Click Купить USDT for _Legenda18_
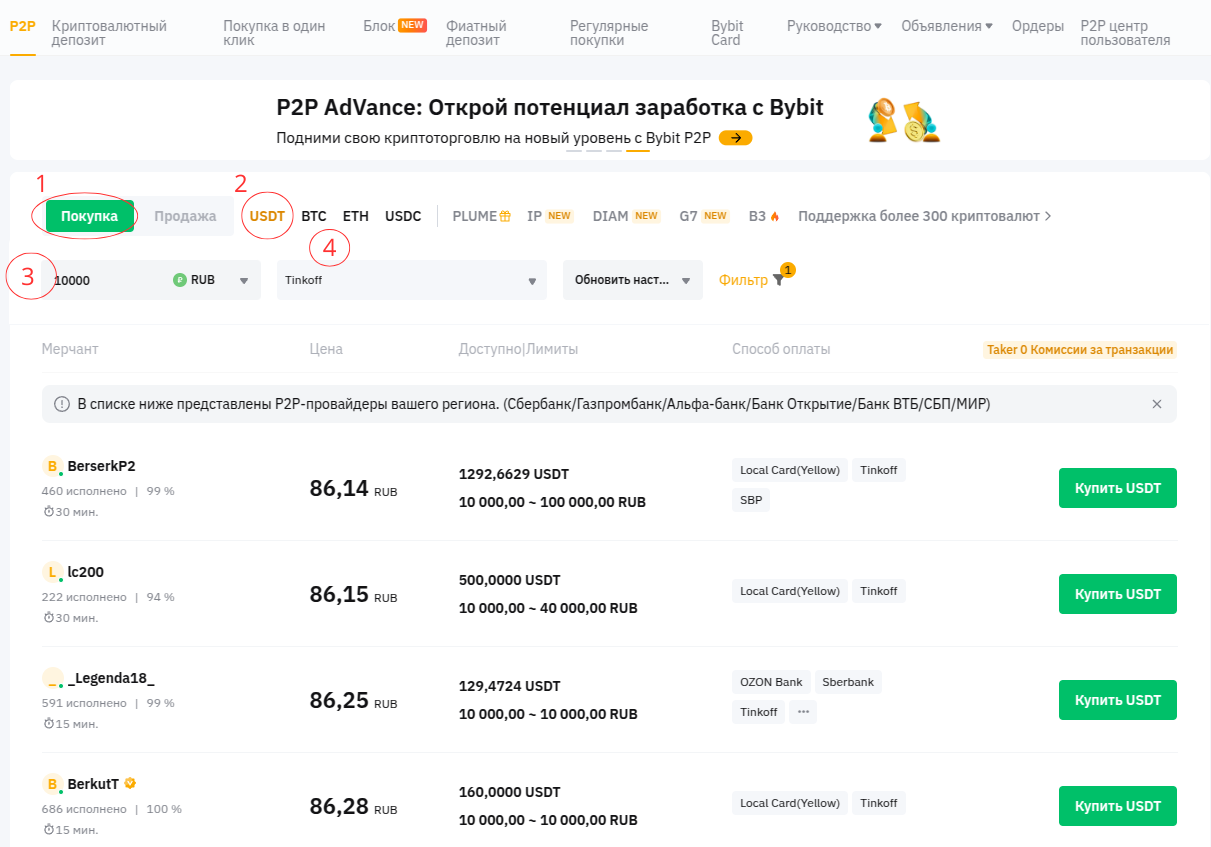Viewport: 1211px width, 847px height. click(x=1118, y=700)
